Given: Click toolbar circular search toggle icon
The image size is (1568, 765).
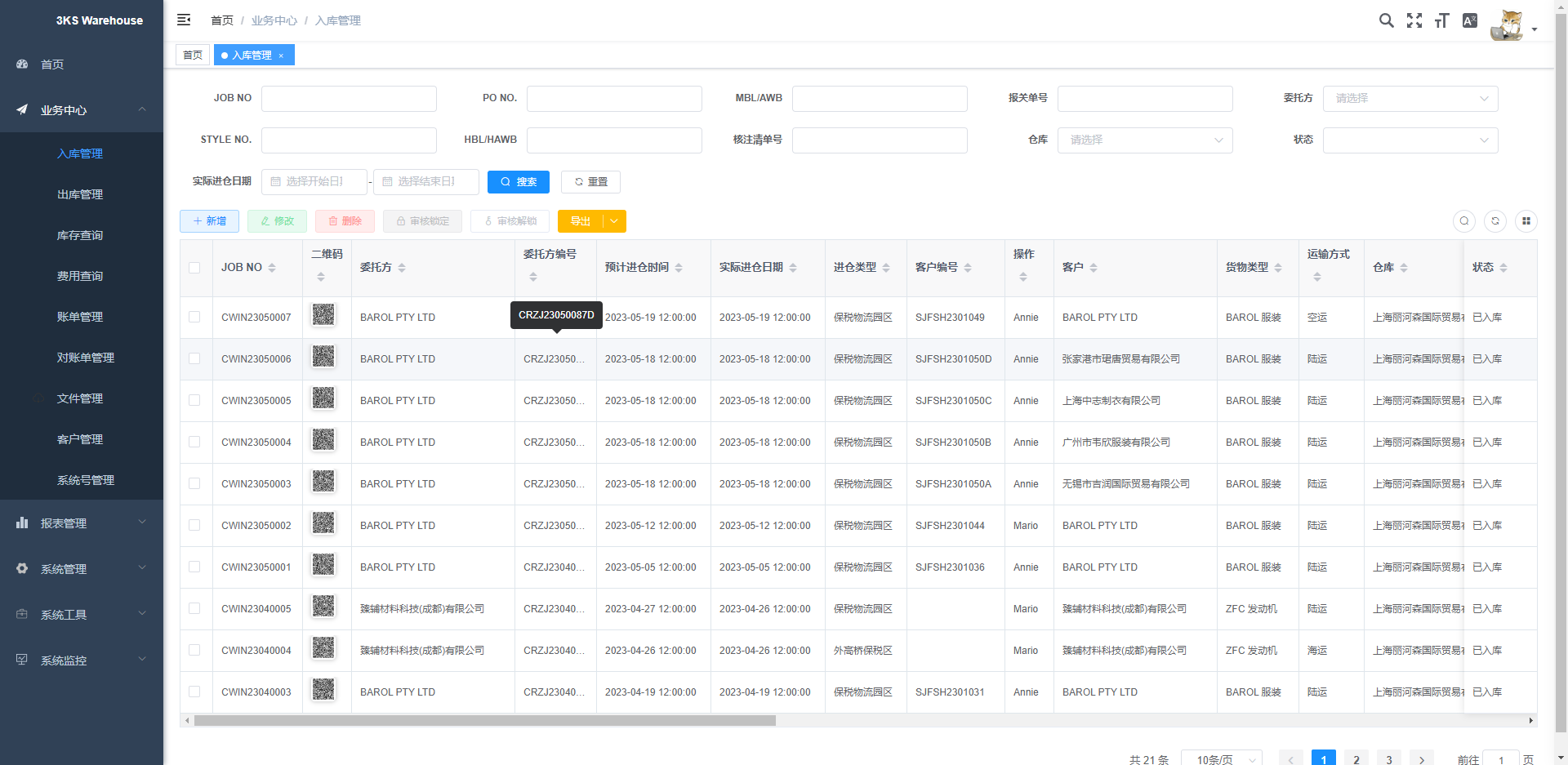Looking at the screenshot, I should tap(1464, 220).
